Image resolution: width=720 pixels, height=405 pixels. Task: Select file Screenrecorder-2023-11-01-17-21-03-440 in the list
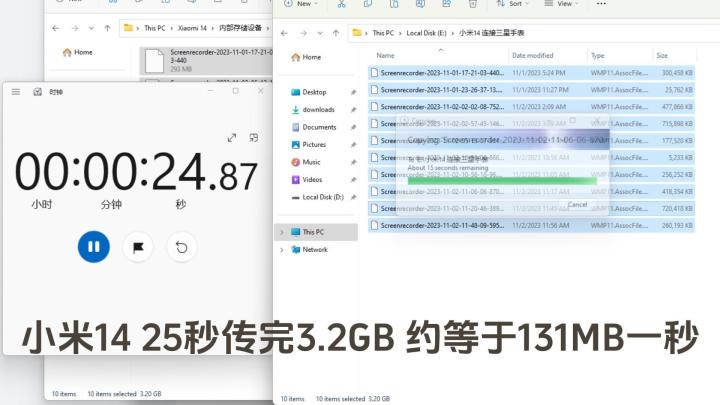(531, 73)
